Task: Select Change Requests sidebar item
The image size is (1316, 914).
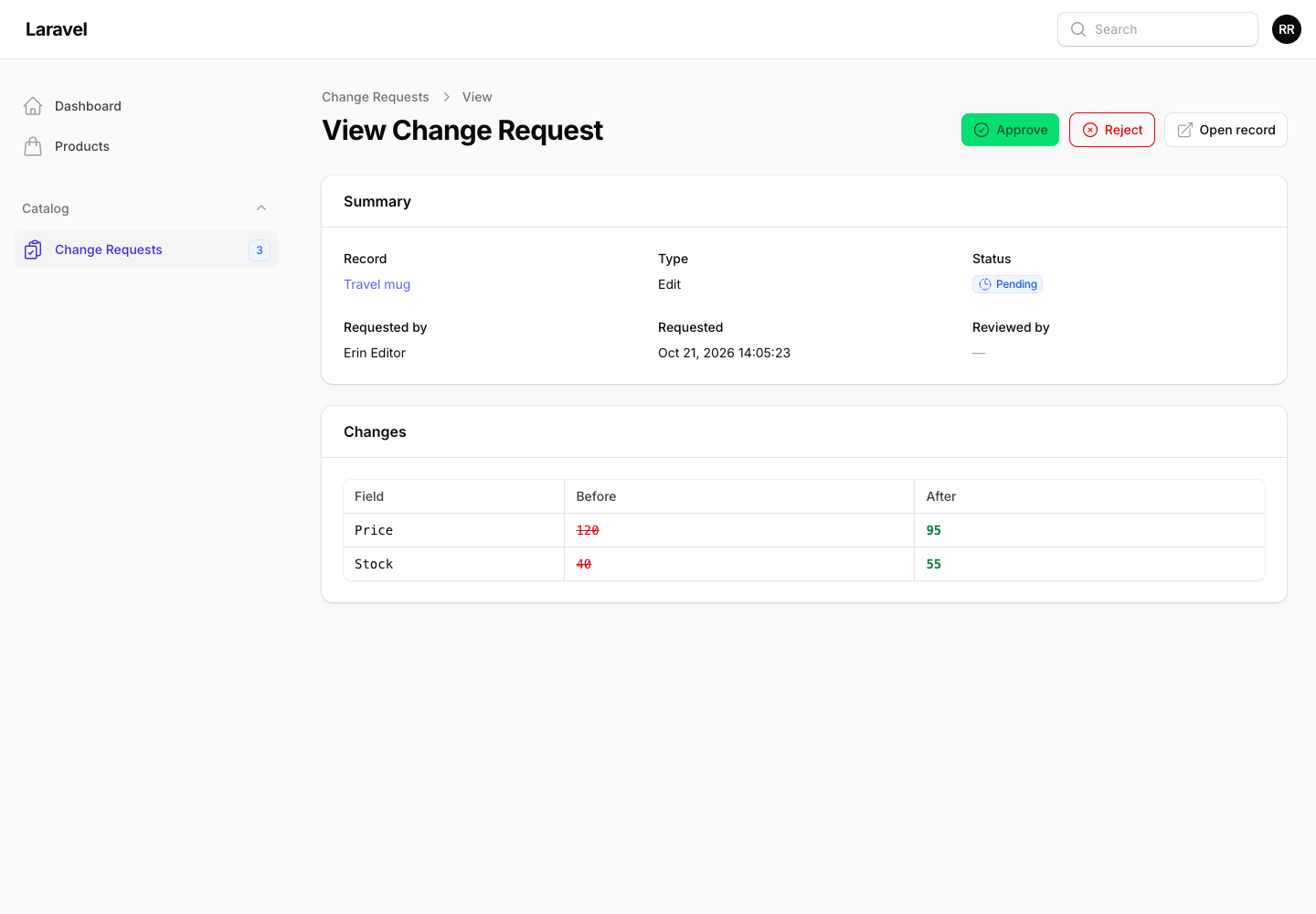Action: [146, 250]
